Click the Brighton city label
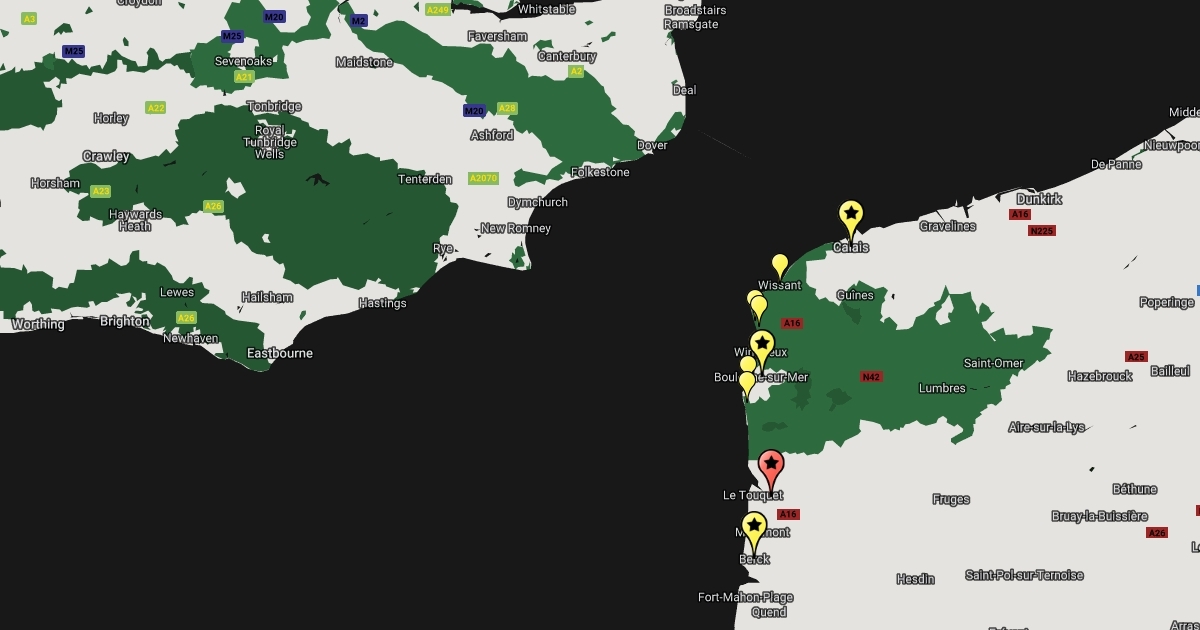Viewport: 1200px width, 630px height. [x=125, y=322]
